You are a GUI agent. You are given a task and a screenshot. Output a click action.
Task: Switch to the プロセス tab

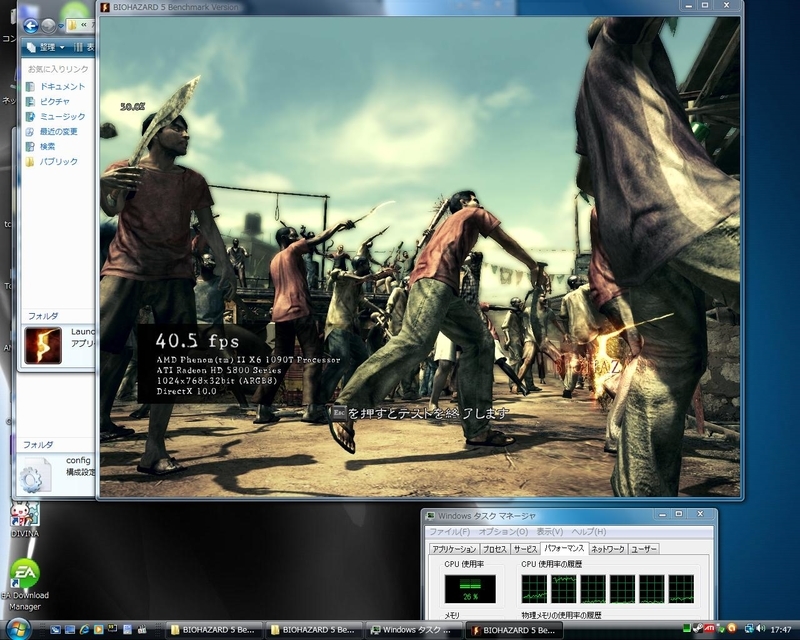494,549
